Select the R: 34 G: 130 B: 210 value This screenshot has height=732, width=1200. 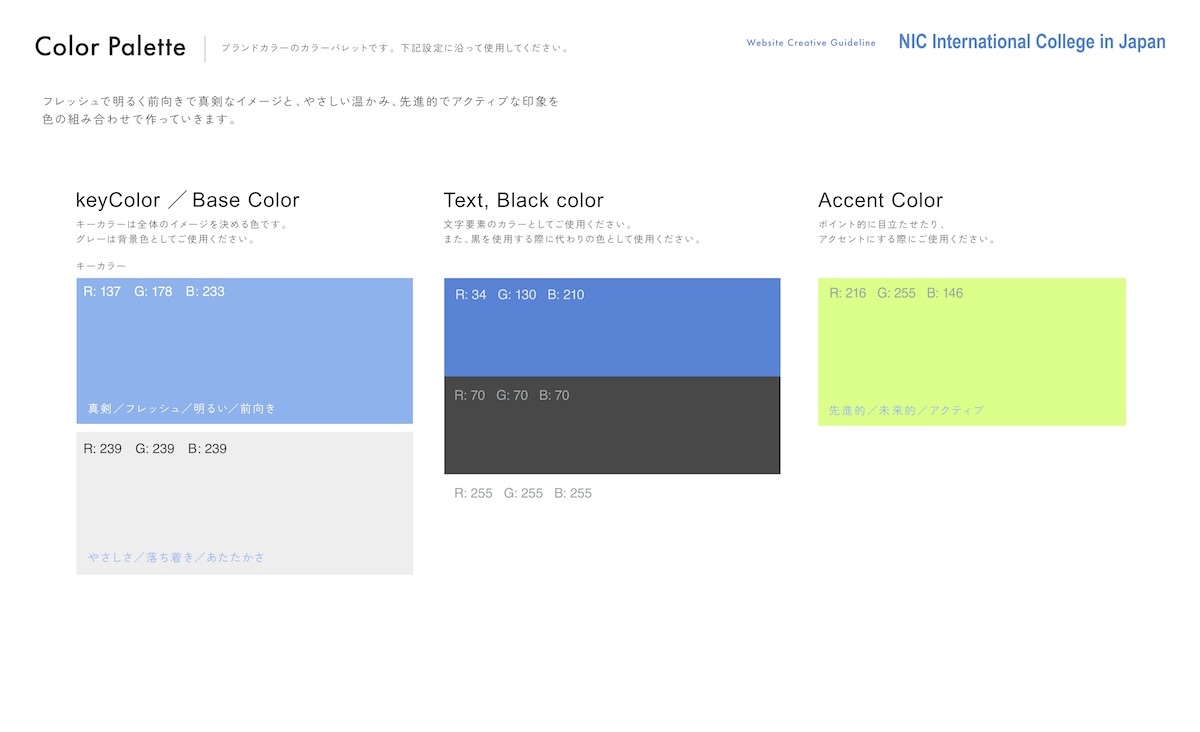coord(519,295)
